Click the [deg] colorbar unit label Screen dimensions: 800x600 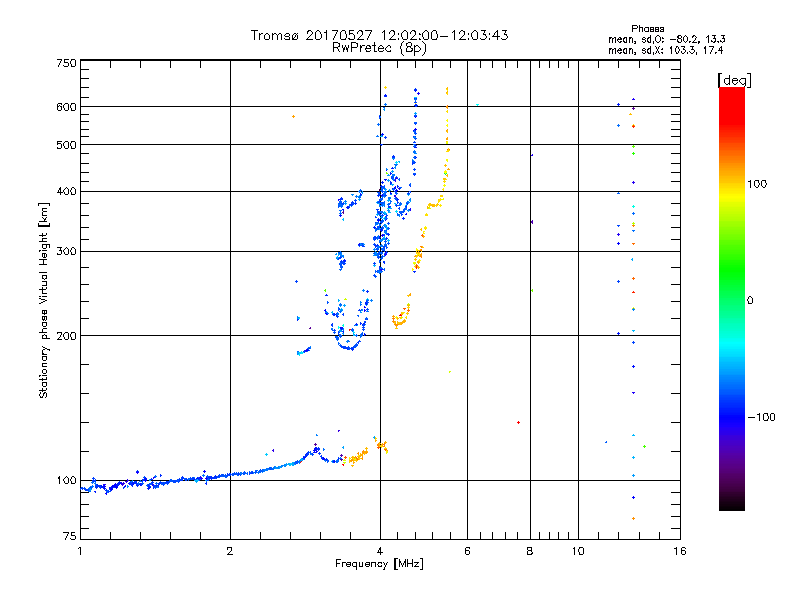[733, 79]
